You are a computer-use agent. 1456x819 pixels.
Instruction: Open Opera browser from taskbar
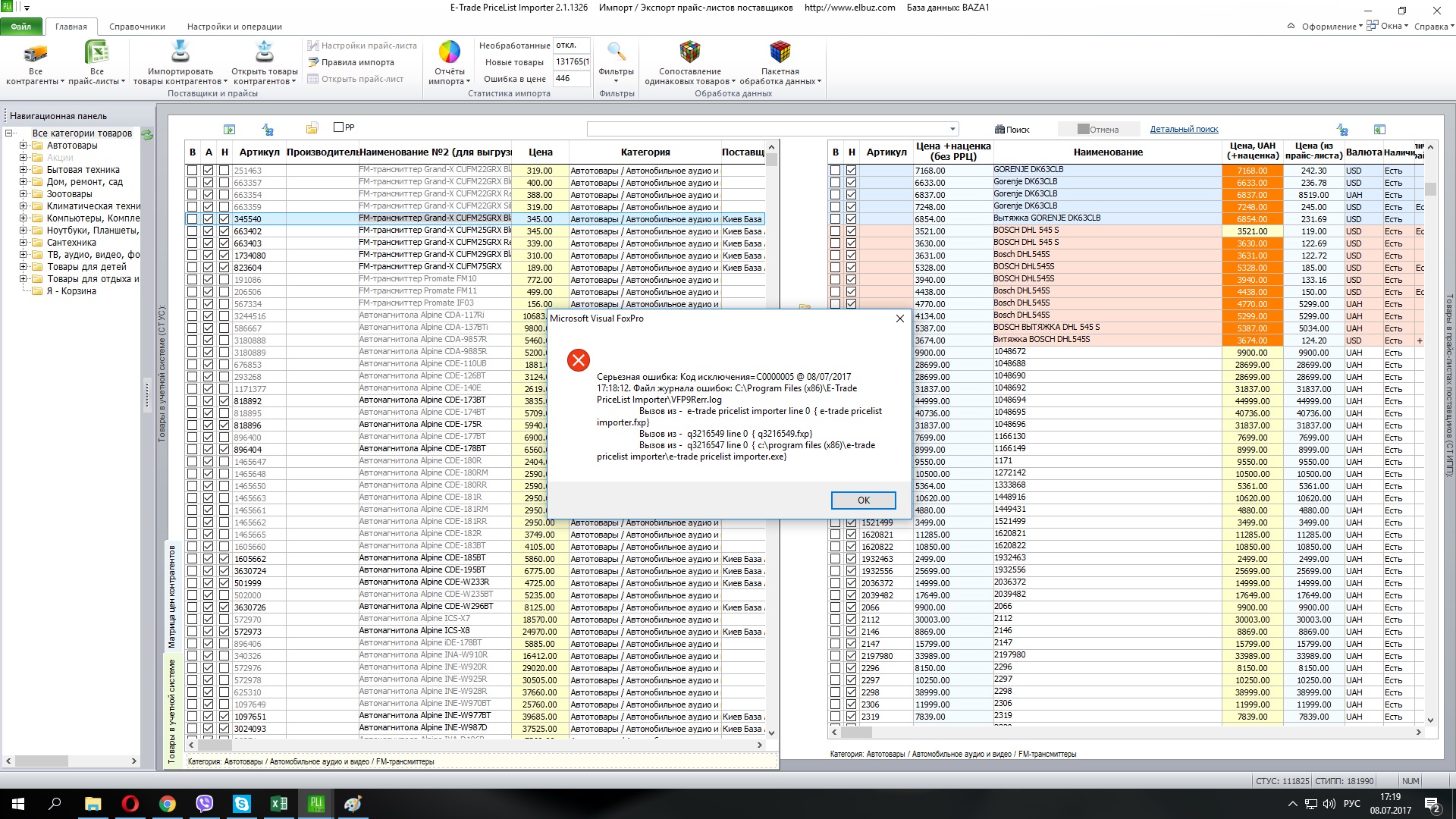130,804
